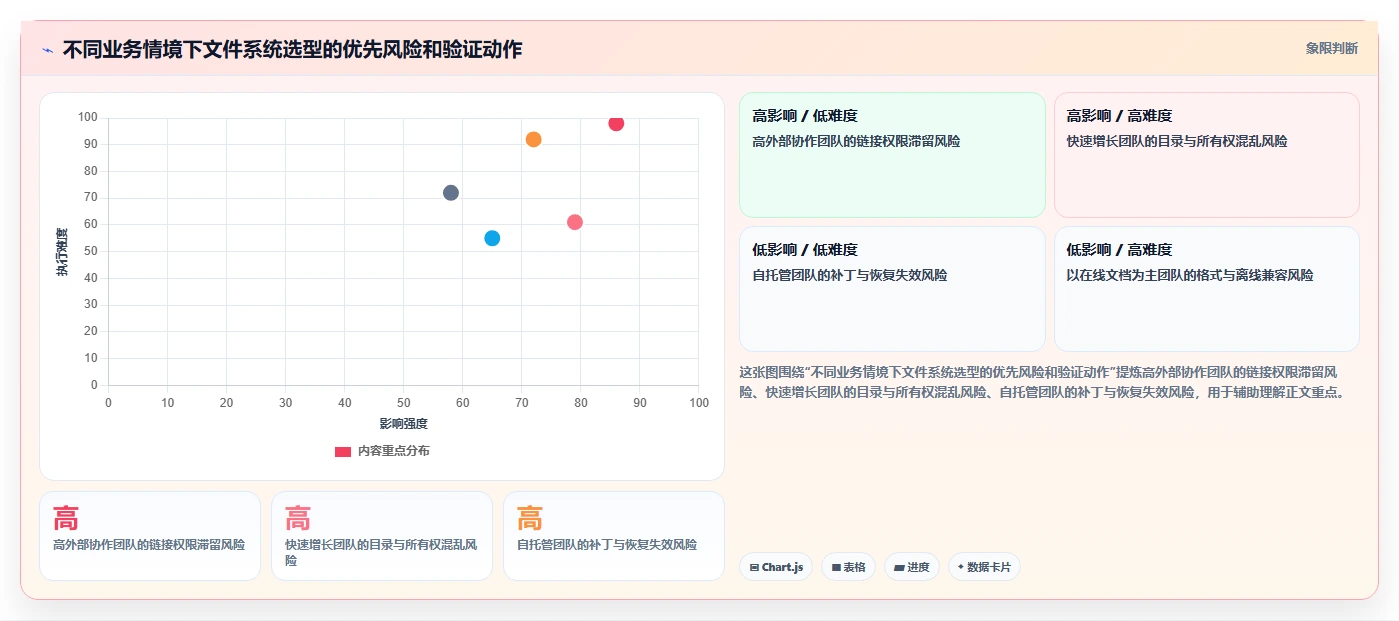Image resolution: width=1399 pixels, height=621 pixels.
Task: Click the dark gray scatter point
Action: click(451, 192)
